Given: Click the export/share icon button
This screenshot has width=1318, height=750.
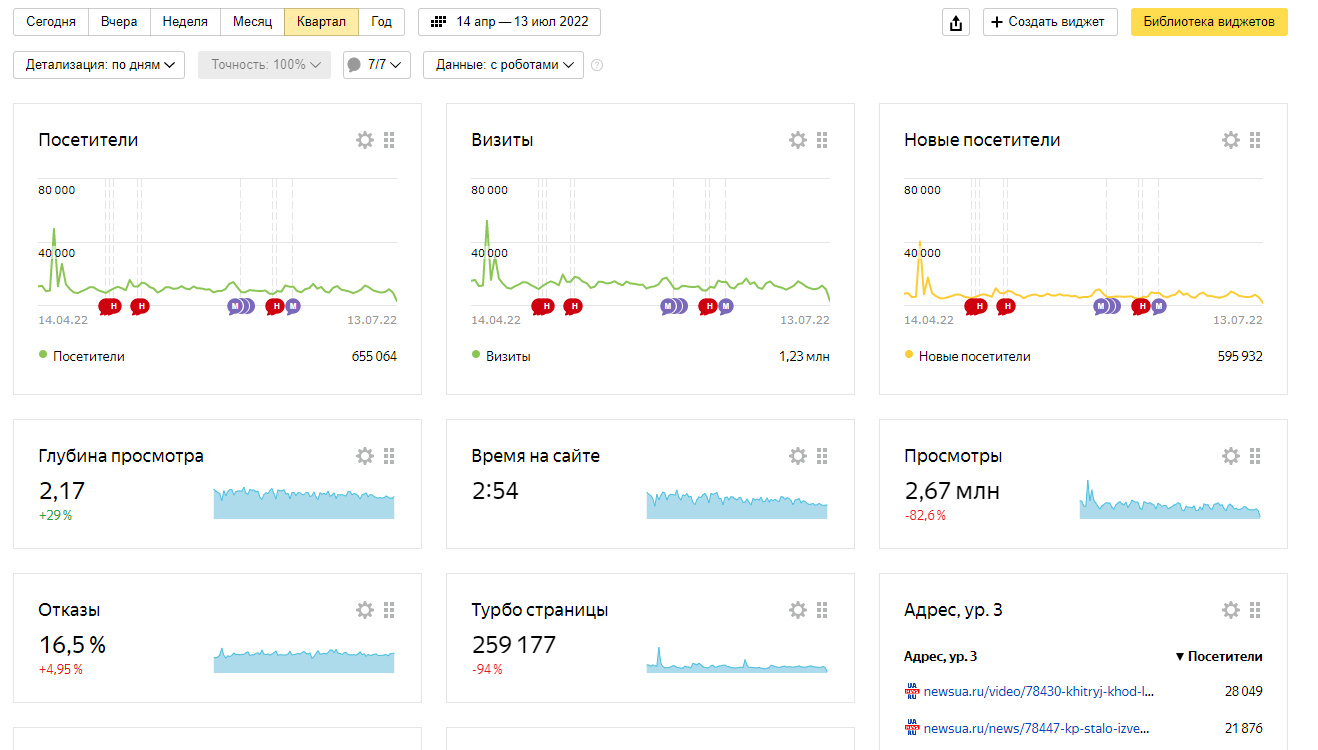Looking at the screenshot, I should point(956,22).
